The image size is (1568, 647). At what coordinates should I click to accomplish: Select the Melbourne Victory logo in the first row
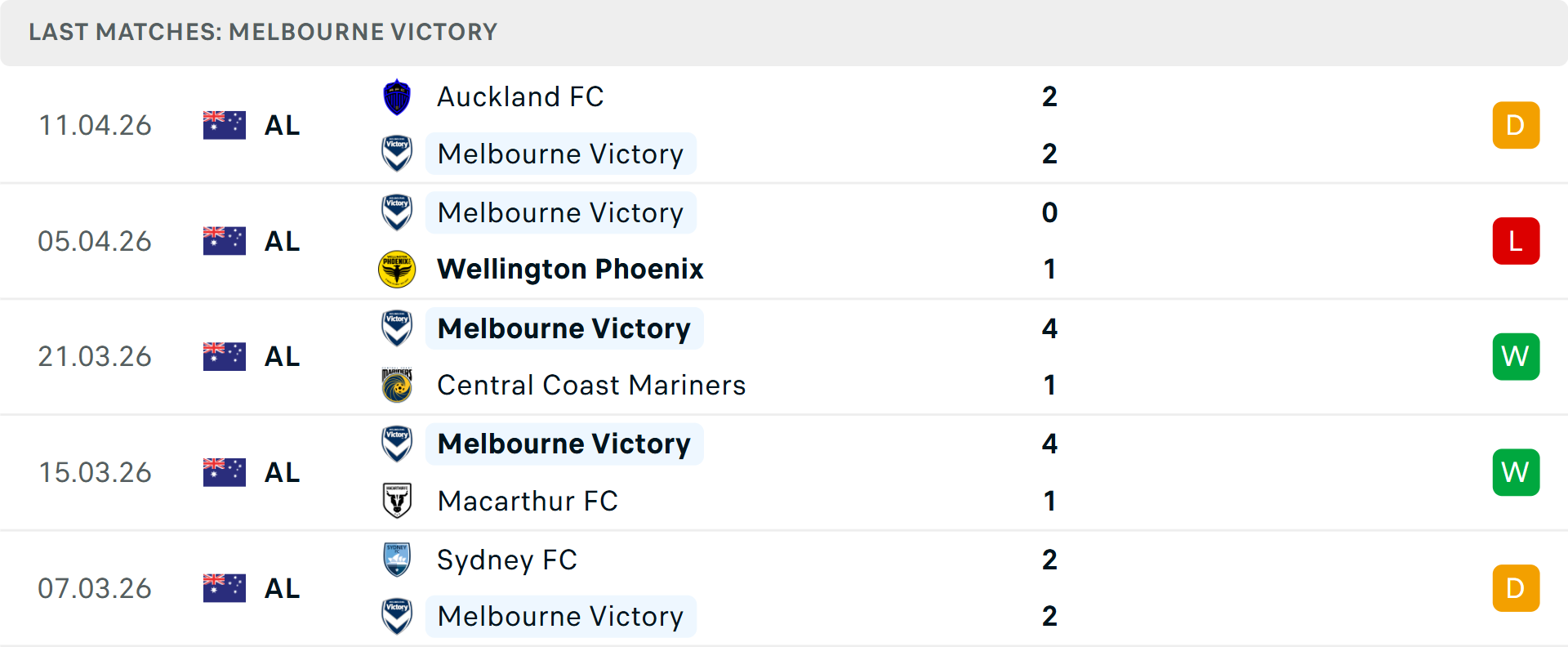pos(397,154)
